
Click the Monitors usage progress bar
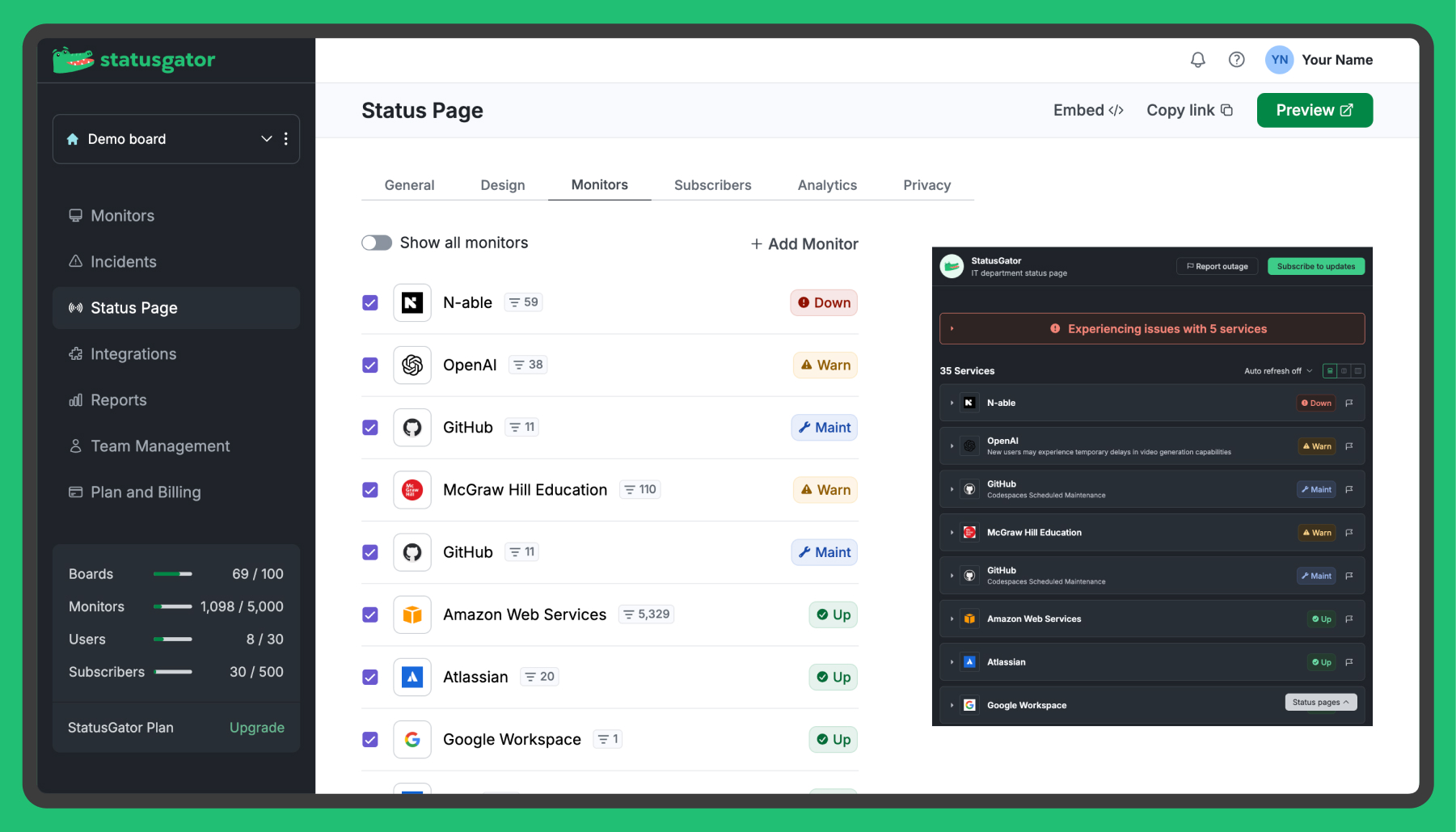(173, 606)
